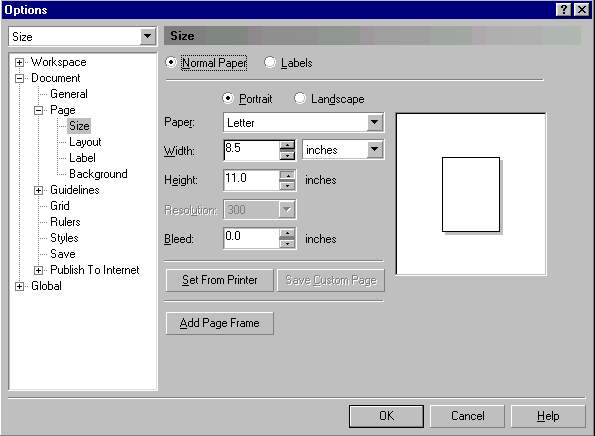Expand the Guidelines tree node

(38, 190)
